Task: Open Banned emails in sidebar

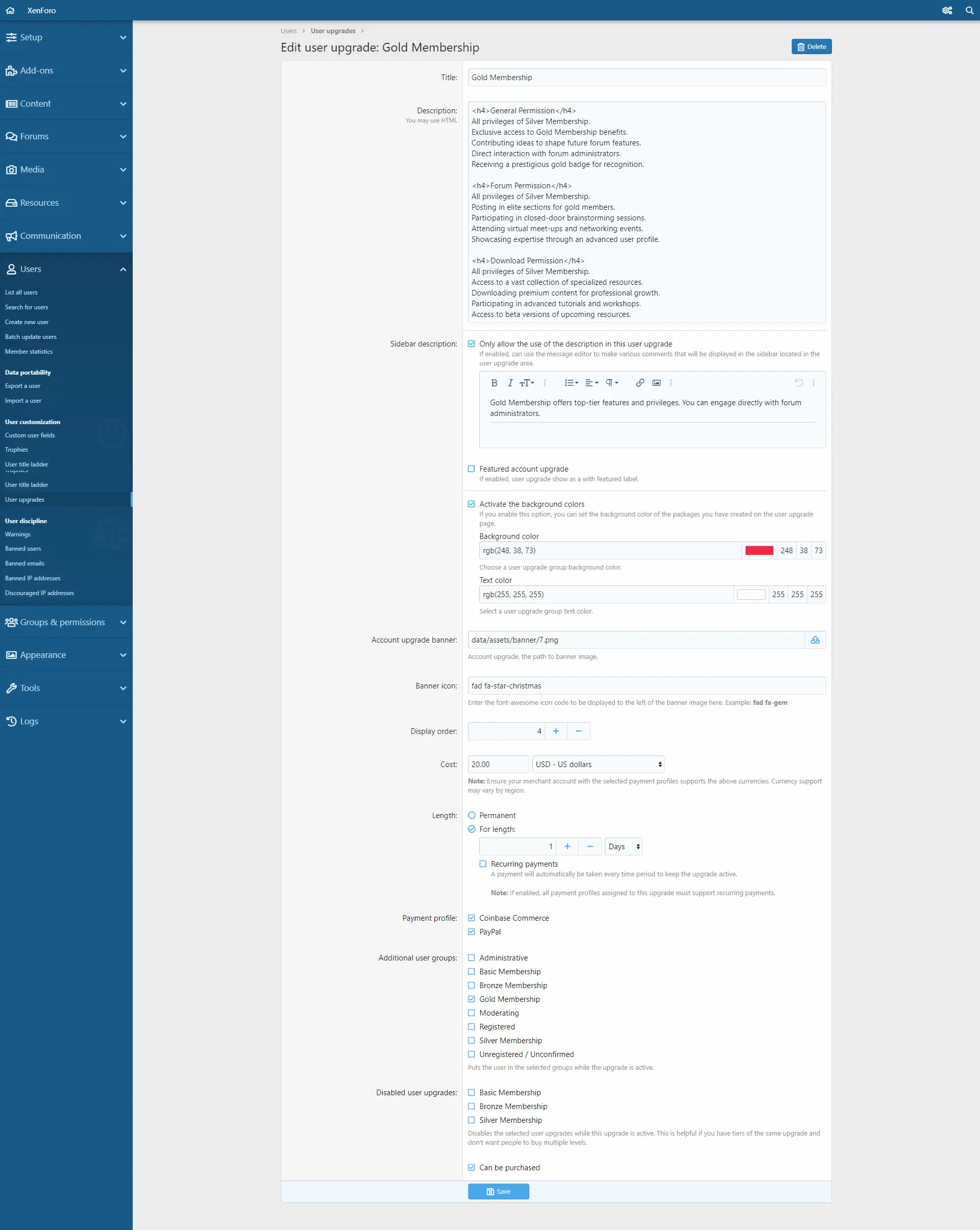Action: pos(24,563)
